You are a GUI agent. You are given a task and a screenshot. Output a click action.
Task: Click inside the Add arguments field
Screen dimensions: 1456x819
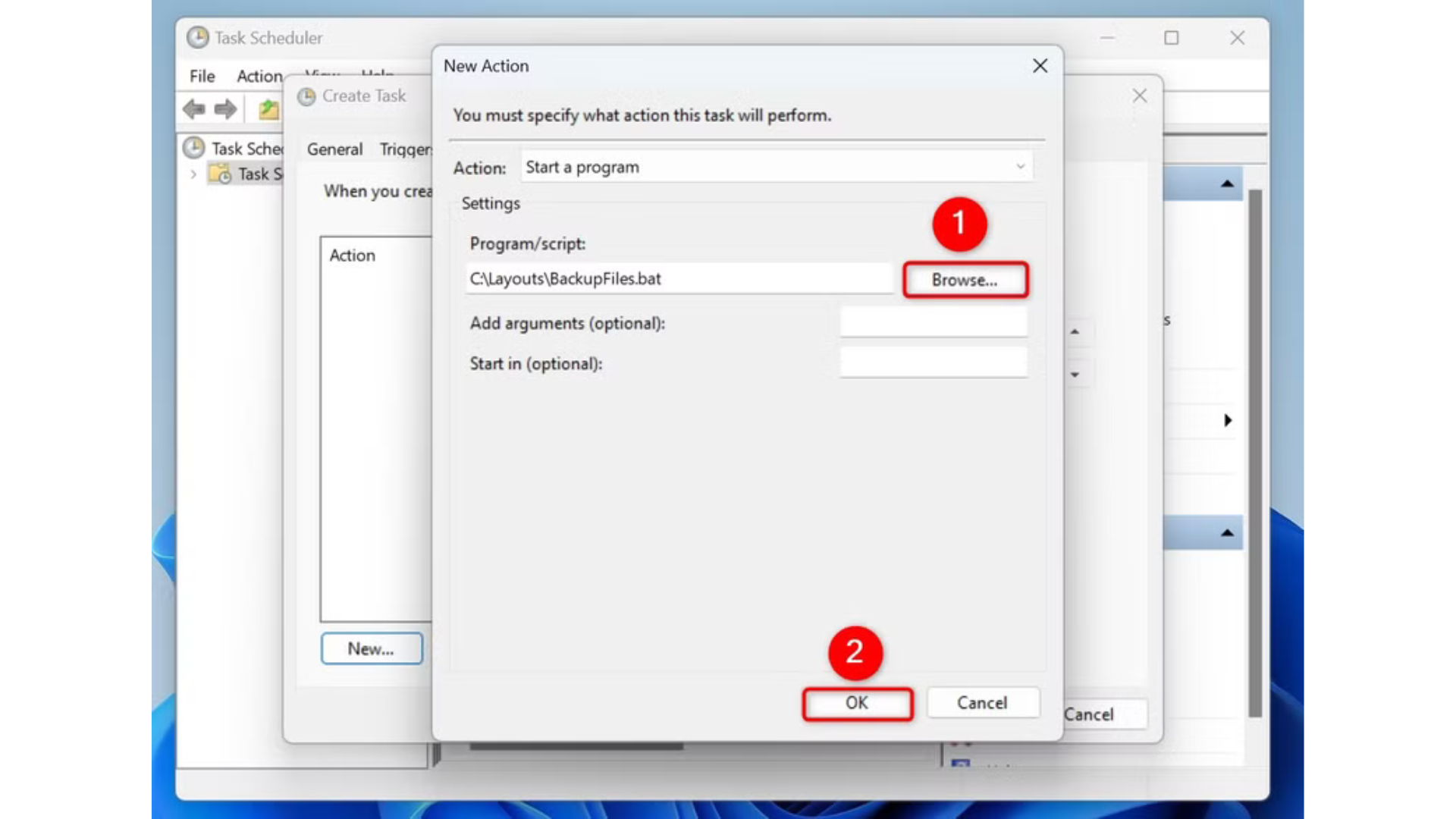coord(933,322)
